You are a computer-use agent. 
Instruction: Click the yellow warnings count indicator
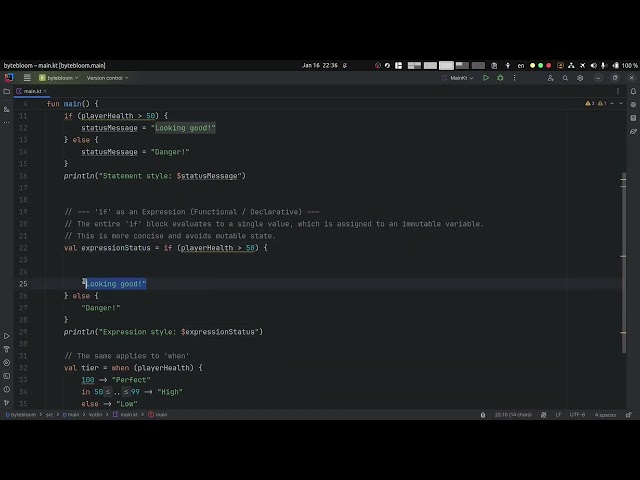tap(589, 104)
